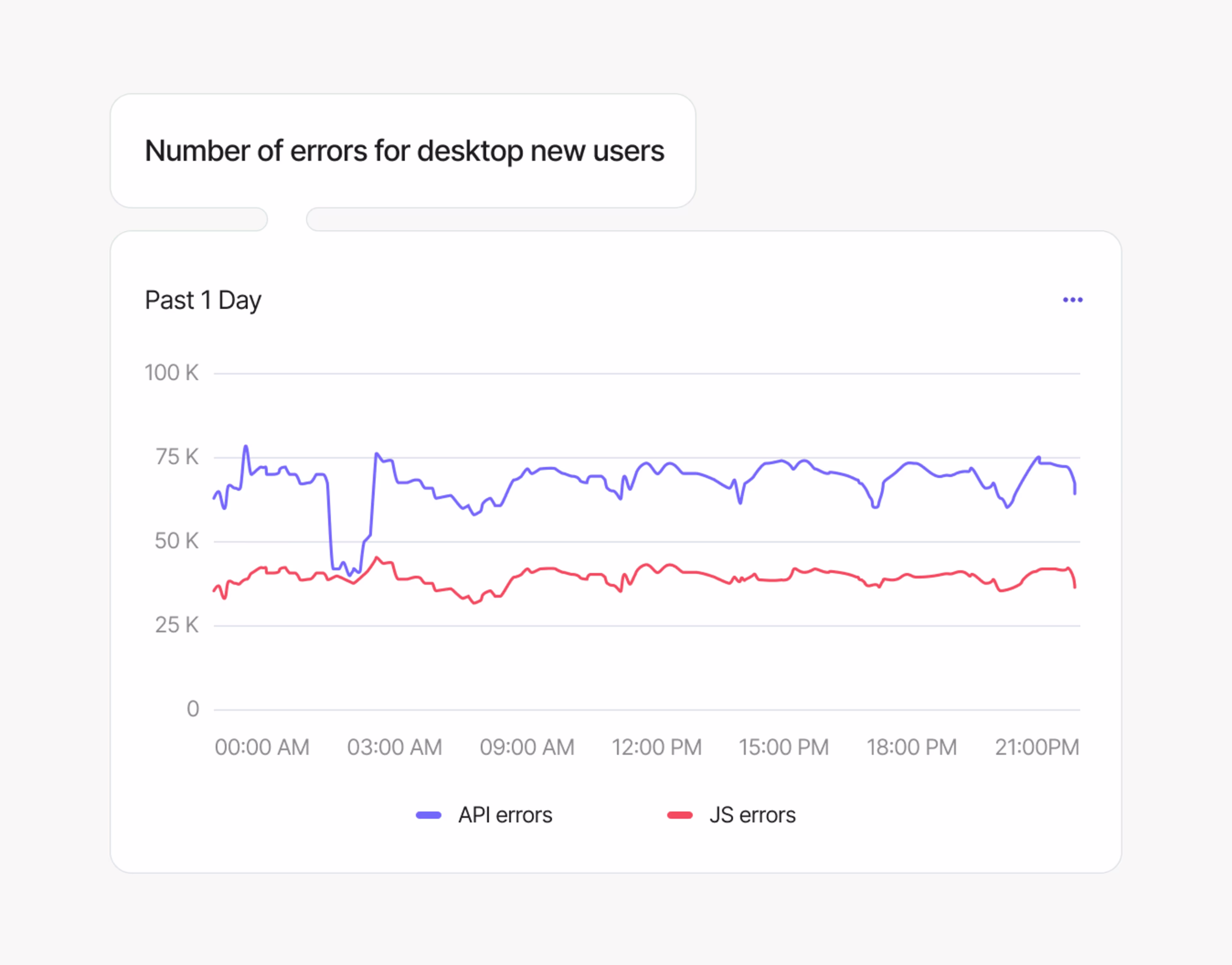Click the 18:00 PM time axis label
Viewport: 1232px width, 965px height.
pos(912,747)
